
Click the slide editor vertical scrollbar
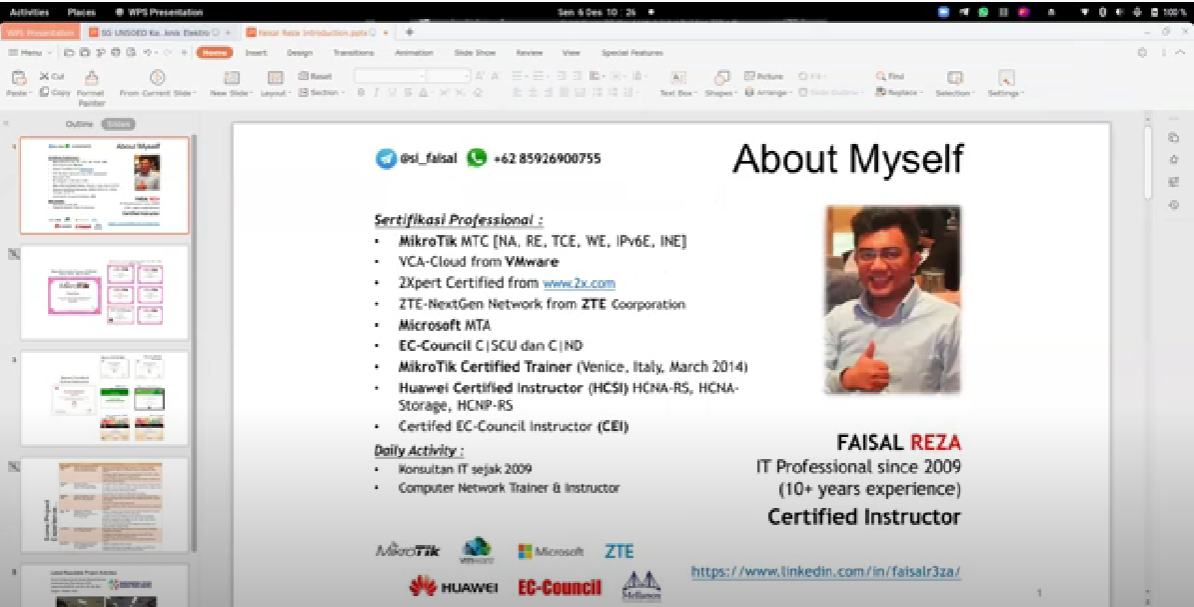click(x=1148, y=164)
